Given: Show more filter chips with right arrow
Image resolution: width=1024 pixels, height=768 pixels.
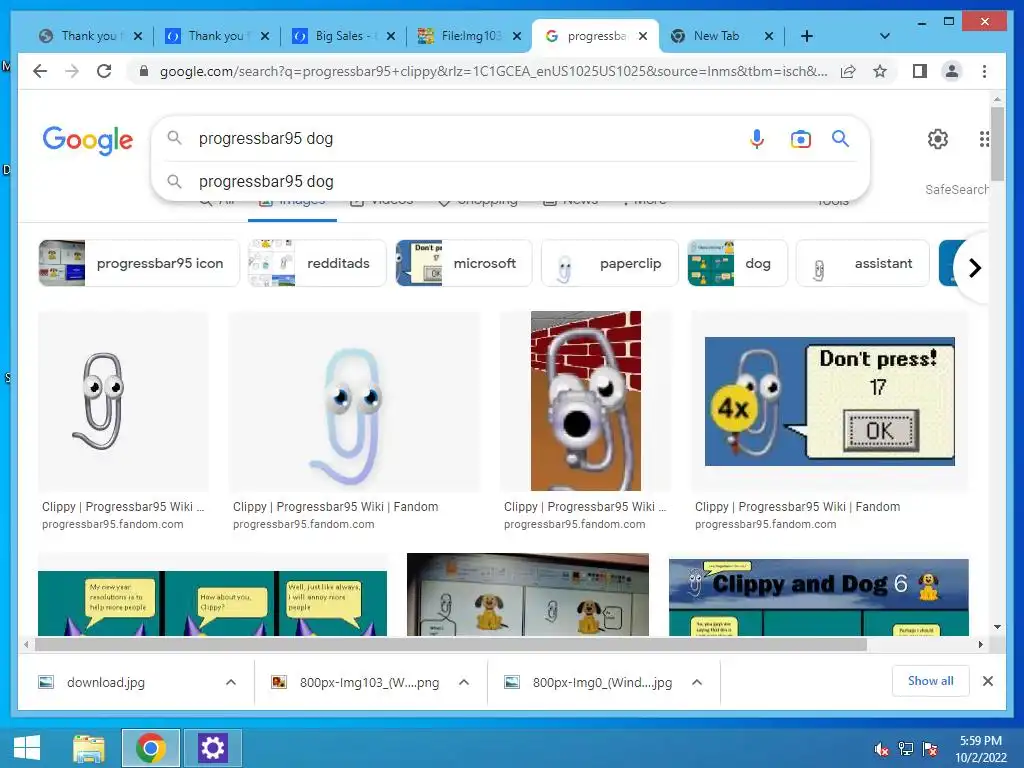Looking at the screenshot, I should pos(974,268).
